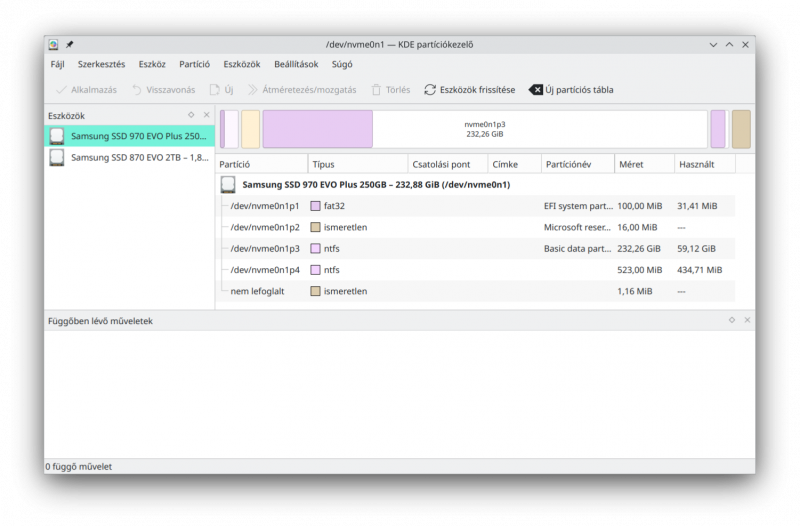Viewport: 800px width, 526px height.
Task: Click the Törlés button label
Action: (398, 90)
